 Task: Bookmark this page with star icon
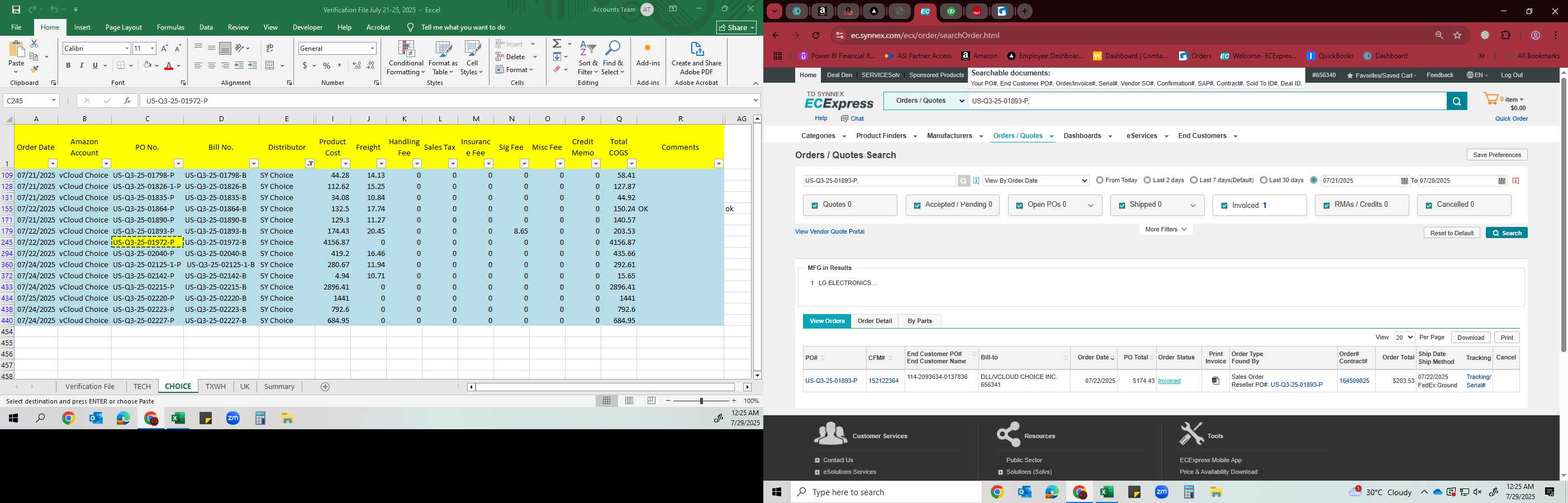[x=1457, y=35]
